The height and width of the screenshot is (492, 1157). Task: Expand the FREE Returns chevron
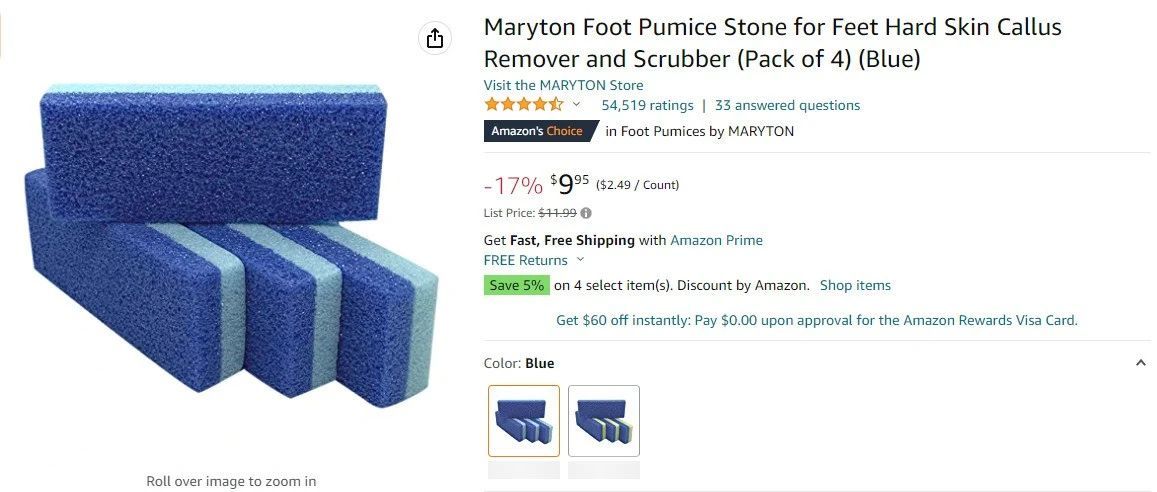581,260
